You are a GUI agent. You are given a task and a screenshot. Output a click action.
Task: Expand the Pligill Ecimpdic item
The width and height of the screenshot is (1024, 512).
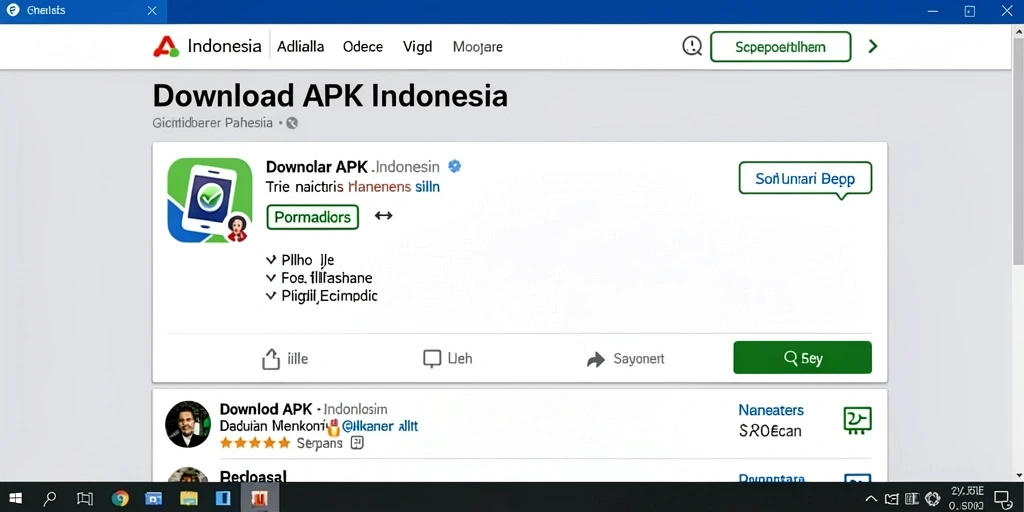[322, 295]
